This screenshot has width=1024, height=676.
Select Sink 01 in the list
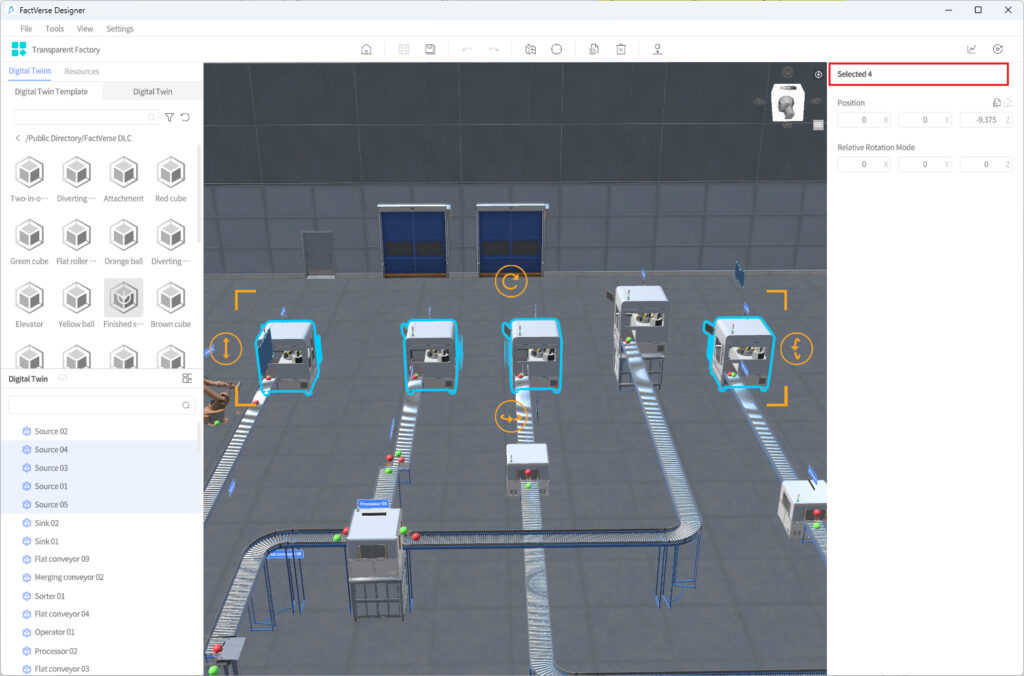101,541
